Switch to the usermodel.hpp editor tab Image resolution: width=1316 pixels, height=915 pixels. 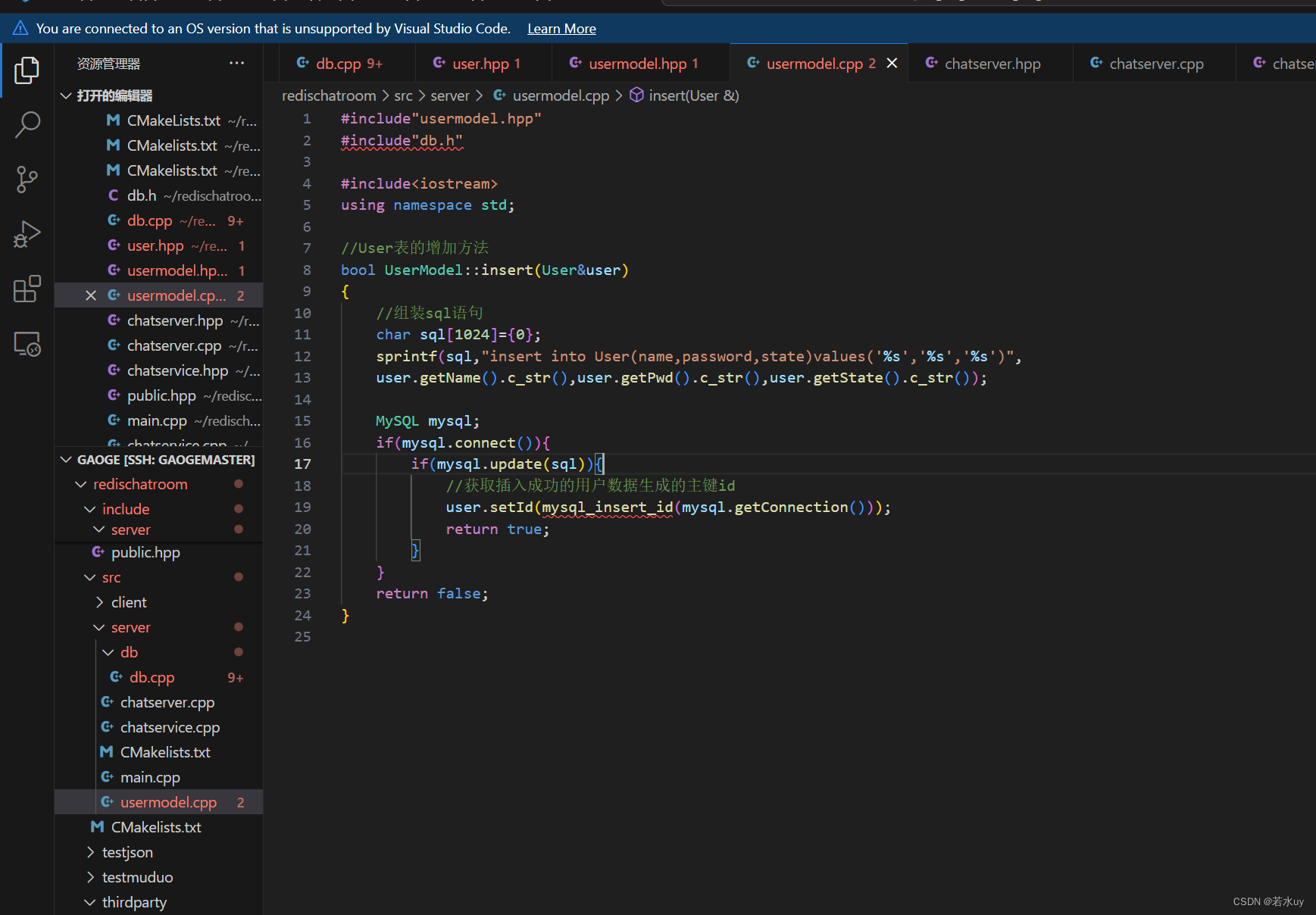click(x=642, y=64)
